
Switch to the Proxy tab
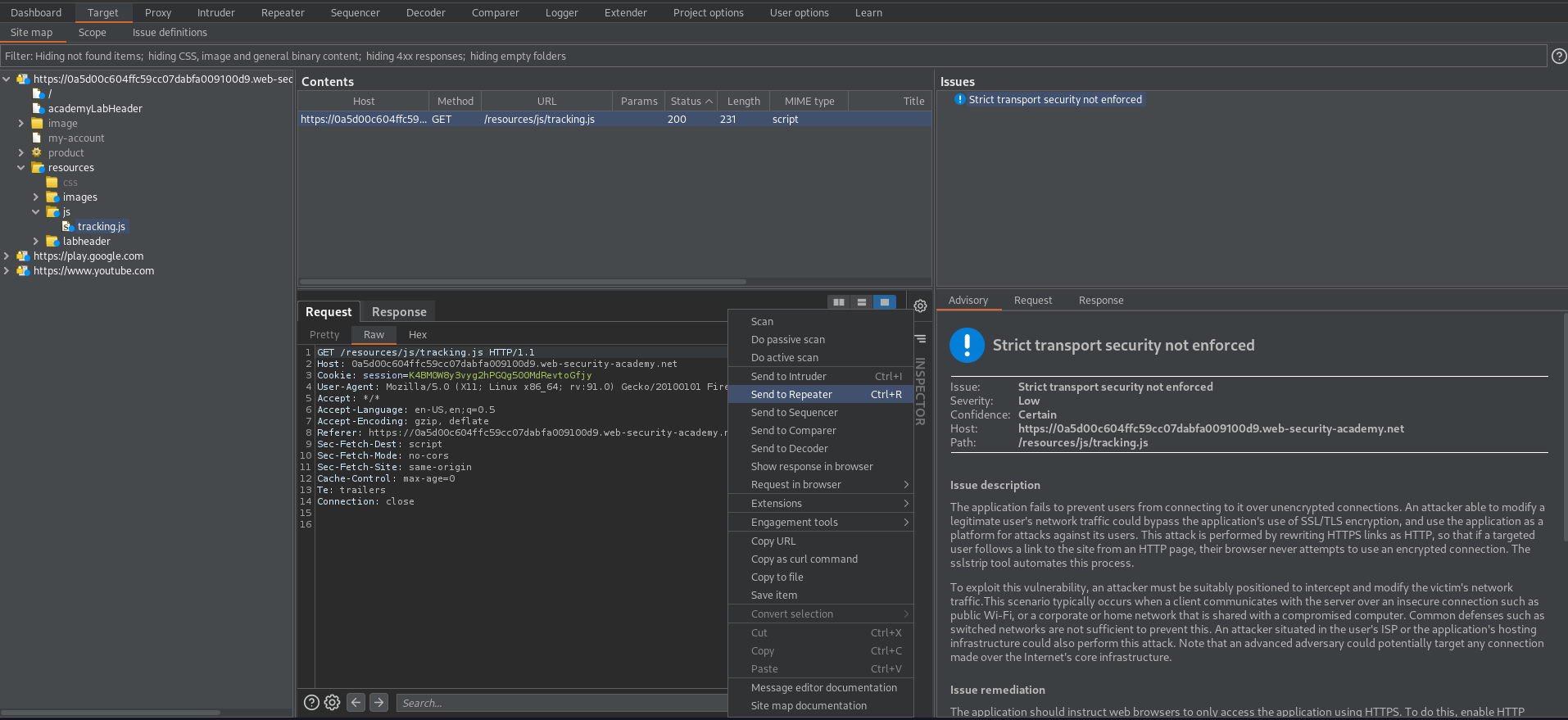click(x=158, y=12)
